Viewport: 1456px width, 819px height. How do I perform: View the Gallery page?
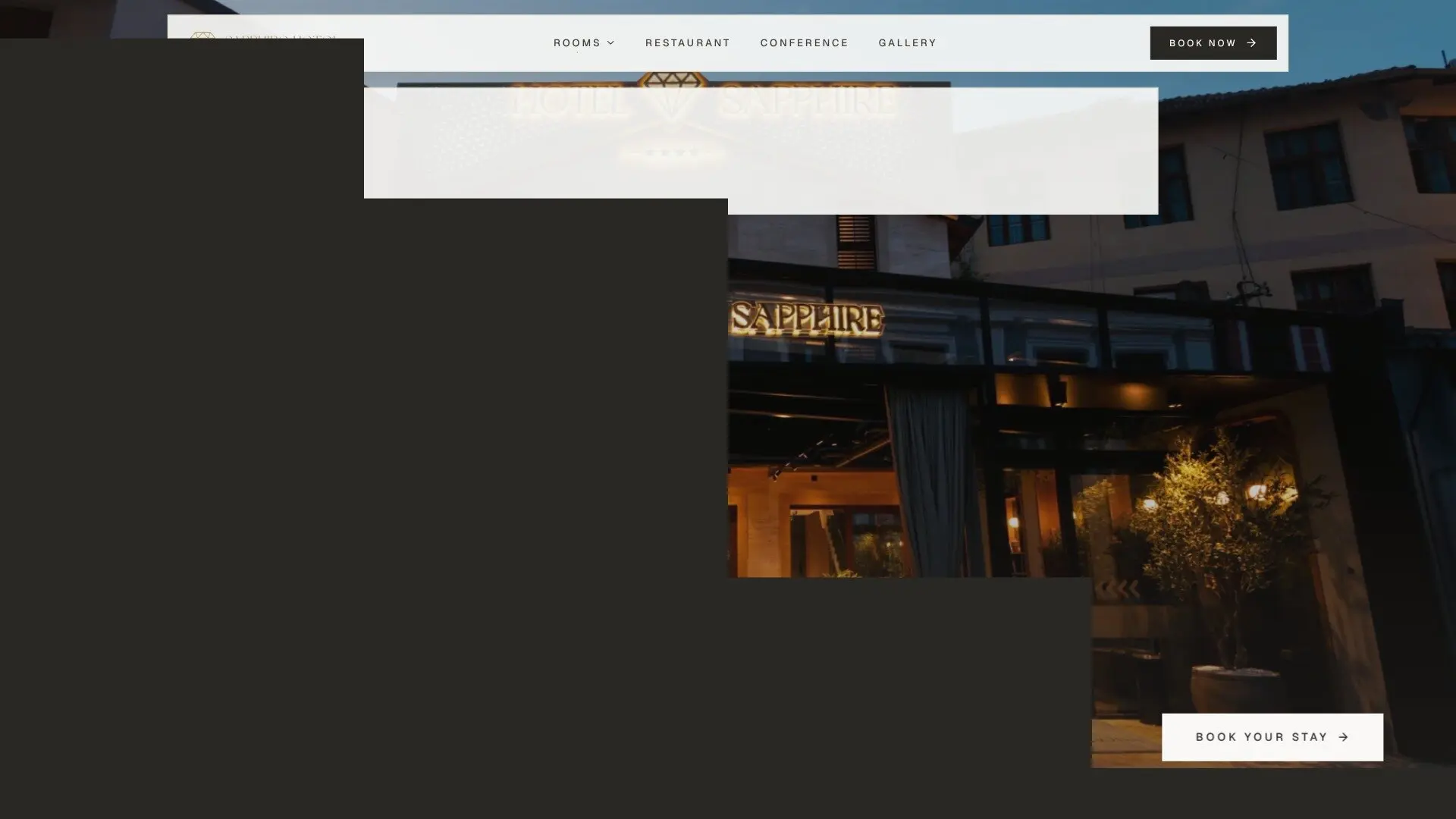tap(907, 43)
